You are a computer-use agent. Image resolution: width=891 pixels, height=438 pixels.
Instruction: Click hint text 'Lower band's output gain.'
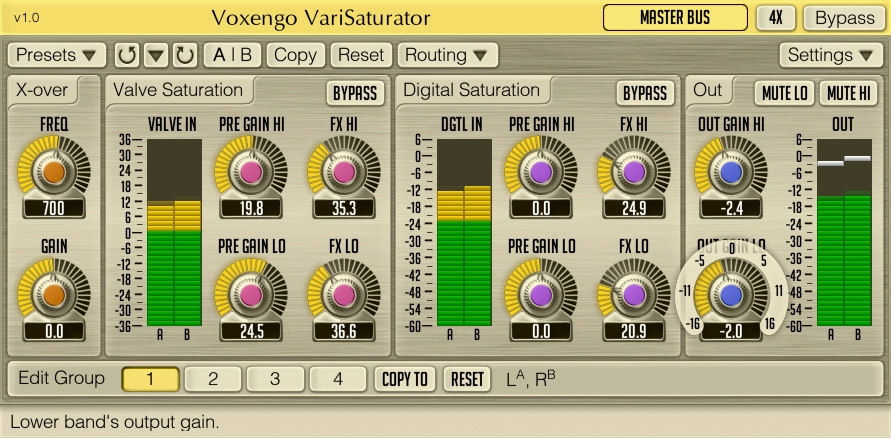pyautogui.click(x=114, y=422)
